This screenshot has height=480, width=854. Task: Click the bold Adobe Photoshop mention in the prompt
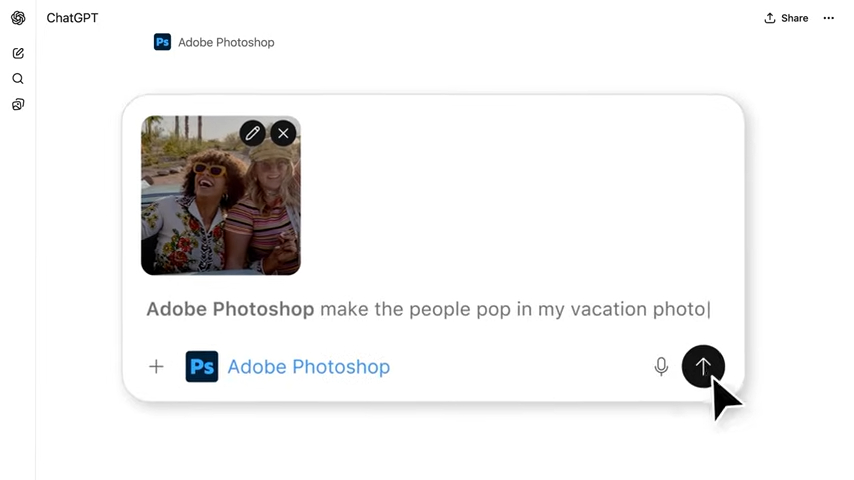[230, 309]
